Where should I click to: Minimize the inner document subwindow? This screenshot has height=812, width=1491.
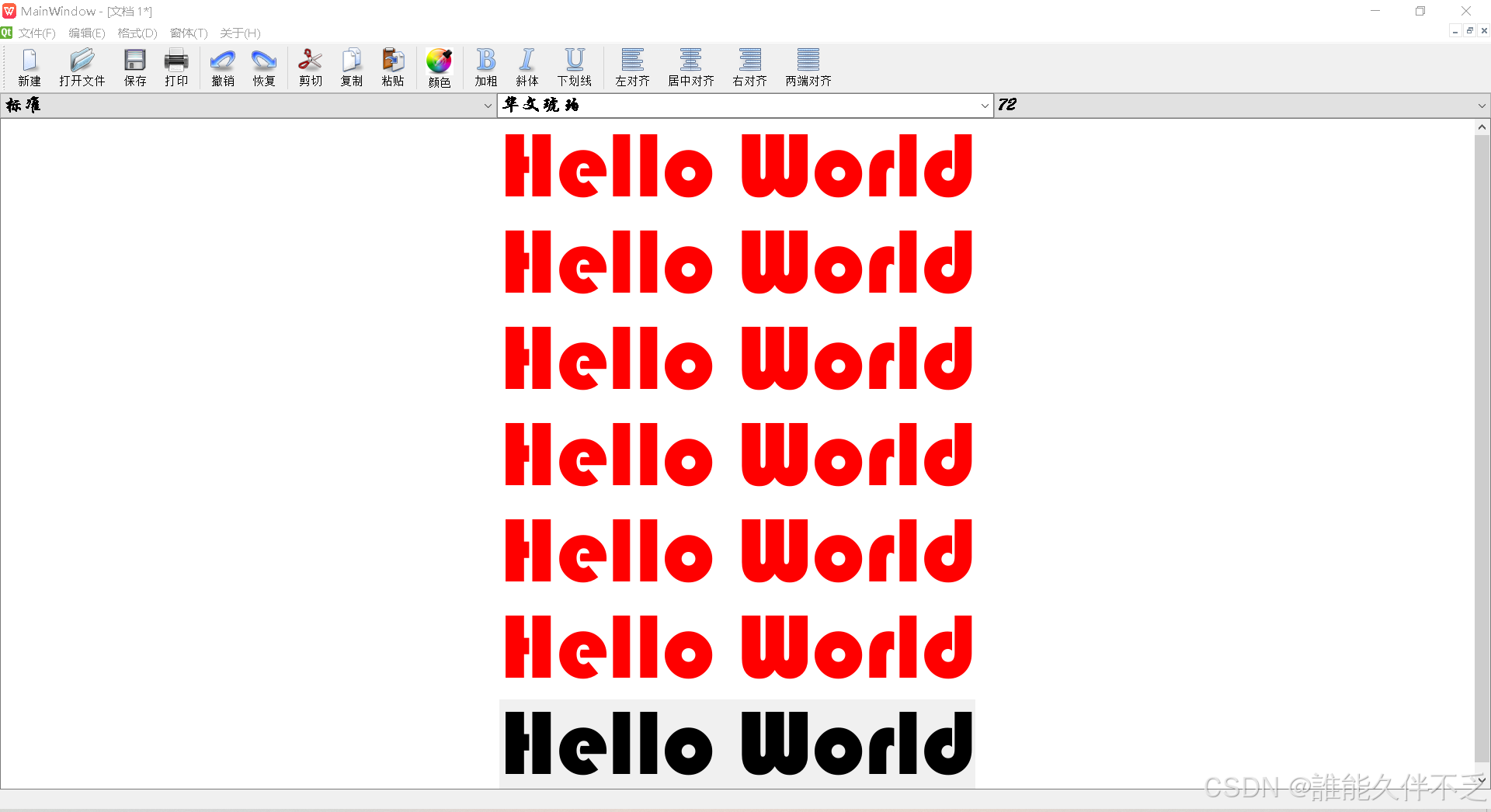click(1455, 31)
